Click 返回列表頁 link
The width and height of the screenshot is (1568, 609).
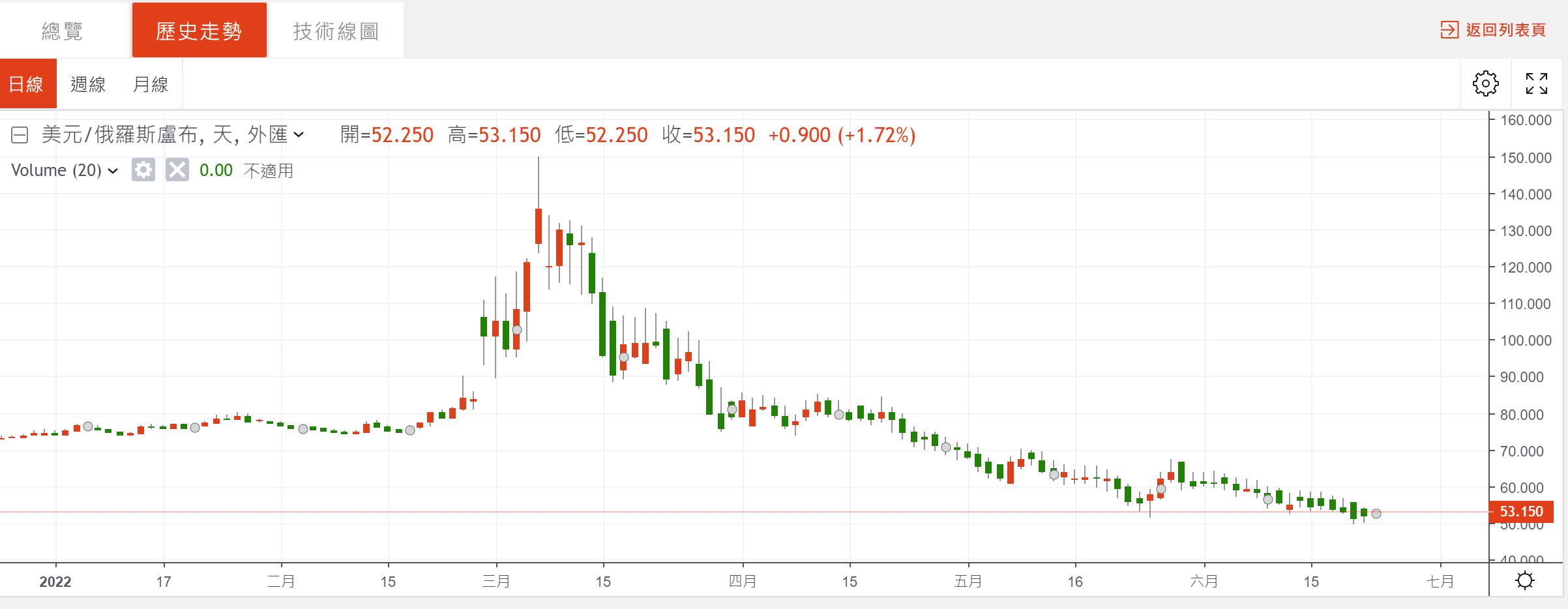pos(1505,30)
